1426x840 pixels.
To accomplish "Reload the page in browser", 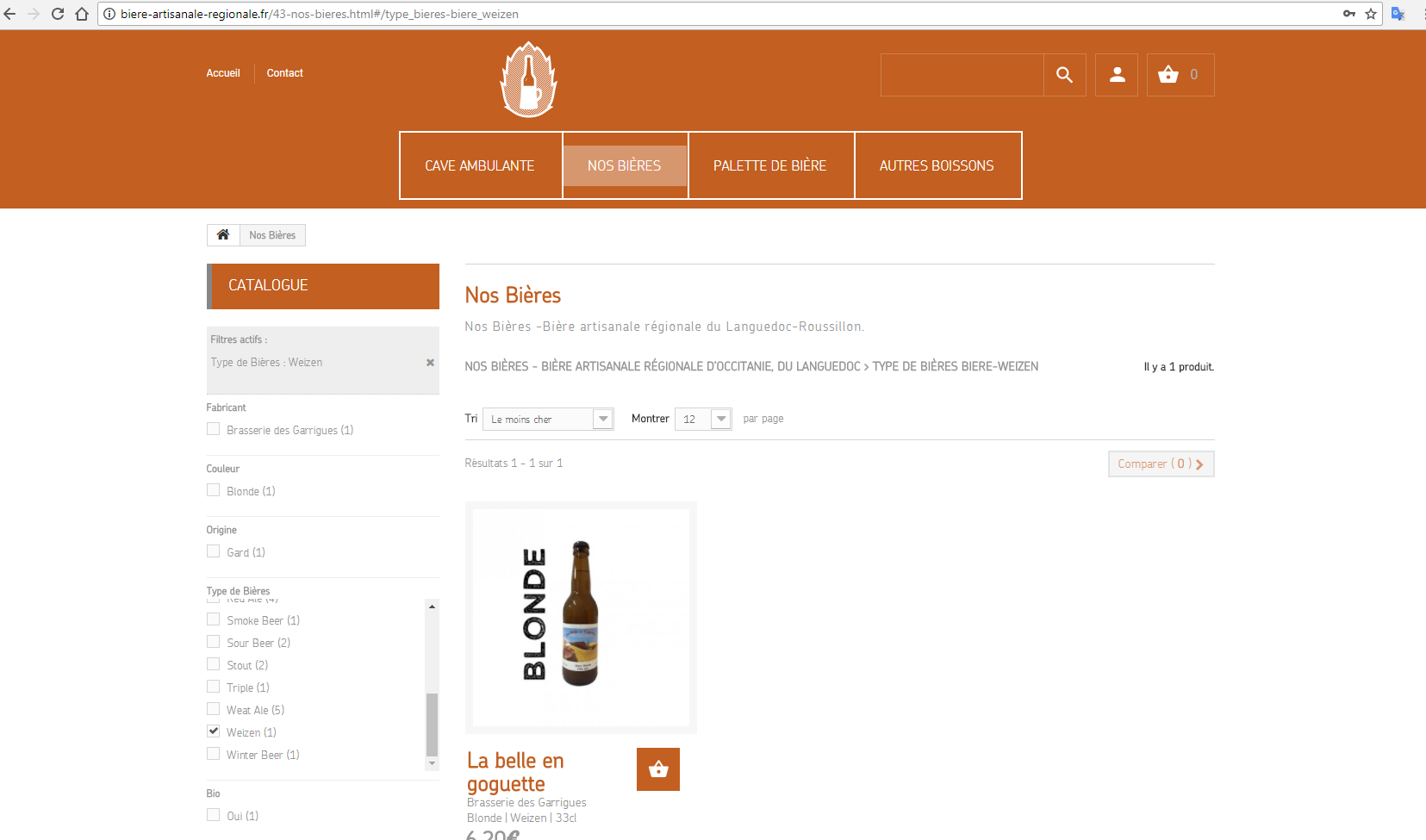I will 58,14.
